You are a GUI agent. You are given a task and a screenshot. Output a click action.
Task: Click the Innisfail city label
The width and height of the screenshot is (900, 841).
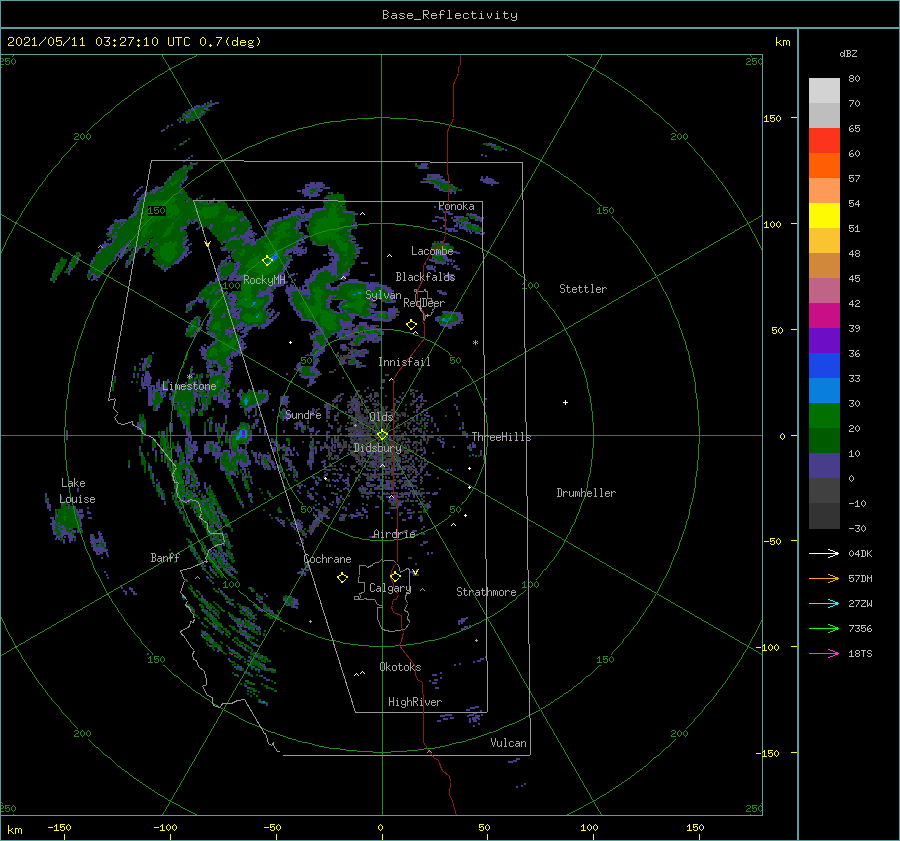pyautogui.click(x=404, y=362)
